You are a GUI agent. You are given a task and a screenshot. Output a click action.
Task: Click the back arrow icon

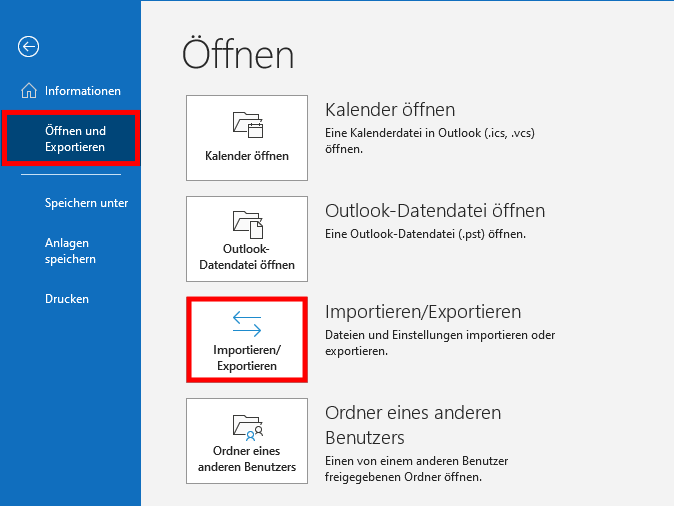point(29,46)
